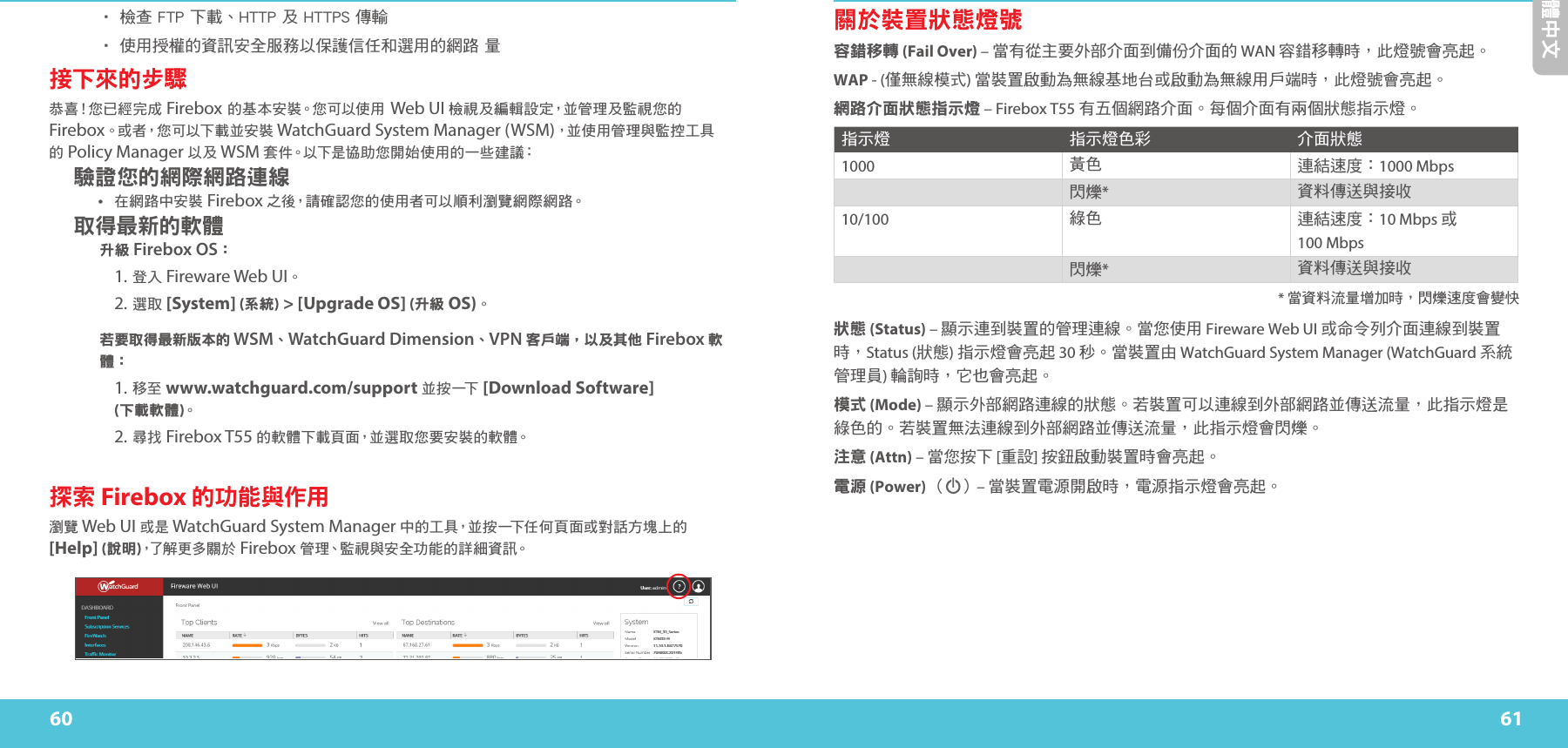Click the System panel heading
This screenshot has width=1568, height=748.
pos(636,622)
